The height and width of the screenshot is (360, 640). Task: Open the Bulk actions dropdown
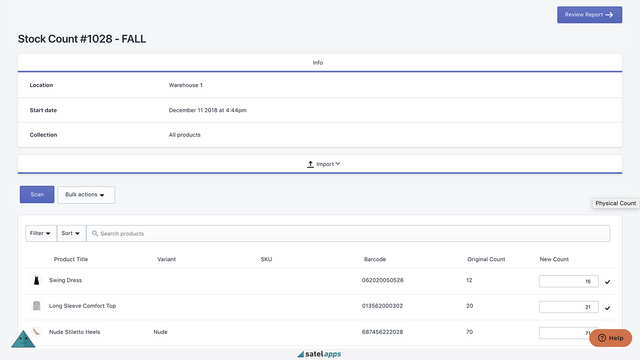pos(86,195)
